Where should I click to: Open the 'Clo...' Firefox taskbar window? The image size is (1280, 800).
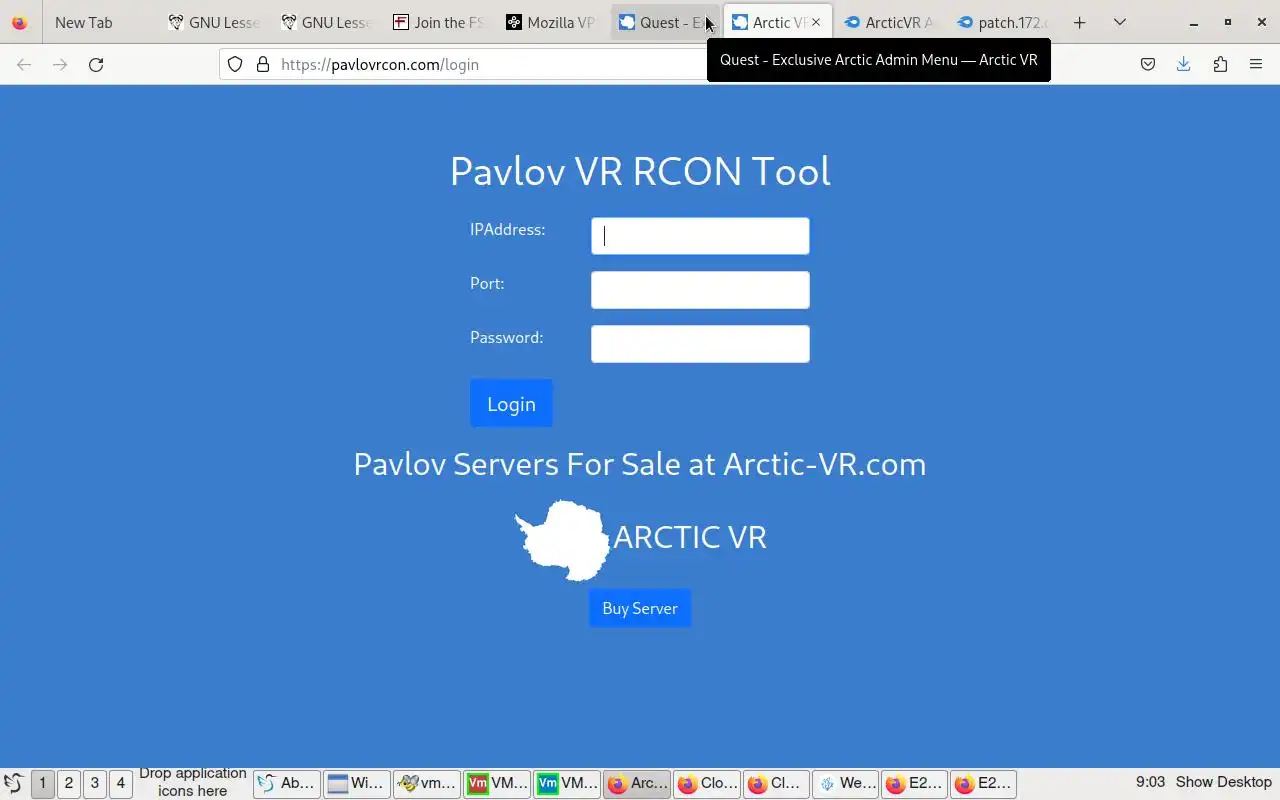coord(707,783)
